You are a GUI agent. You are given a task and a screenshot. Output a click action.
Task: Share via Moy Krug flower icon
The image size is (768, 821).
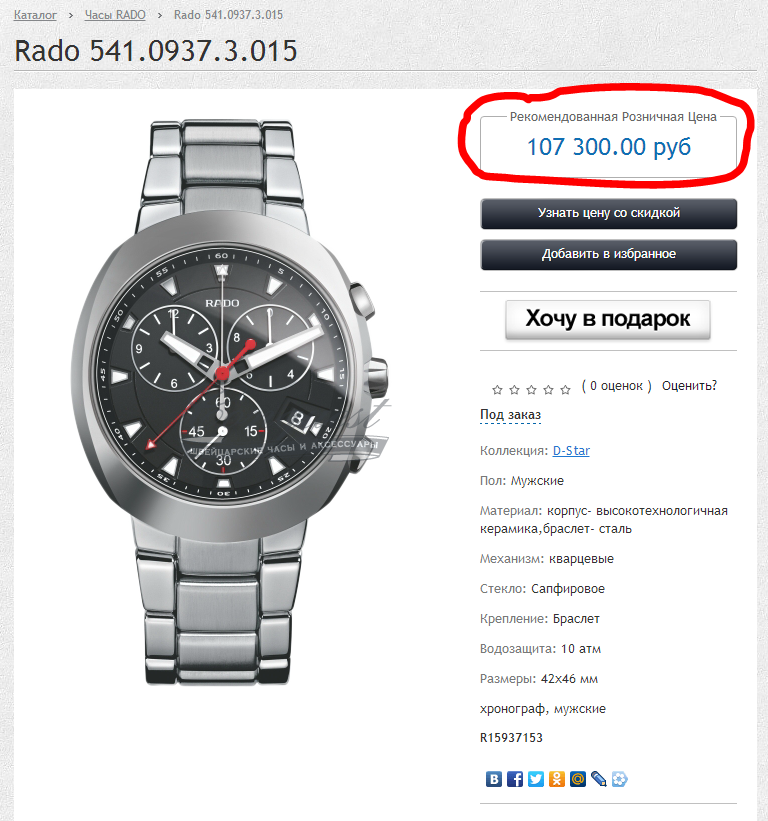click(x=619, y=779)
